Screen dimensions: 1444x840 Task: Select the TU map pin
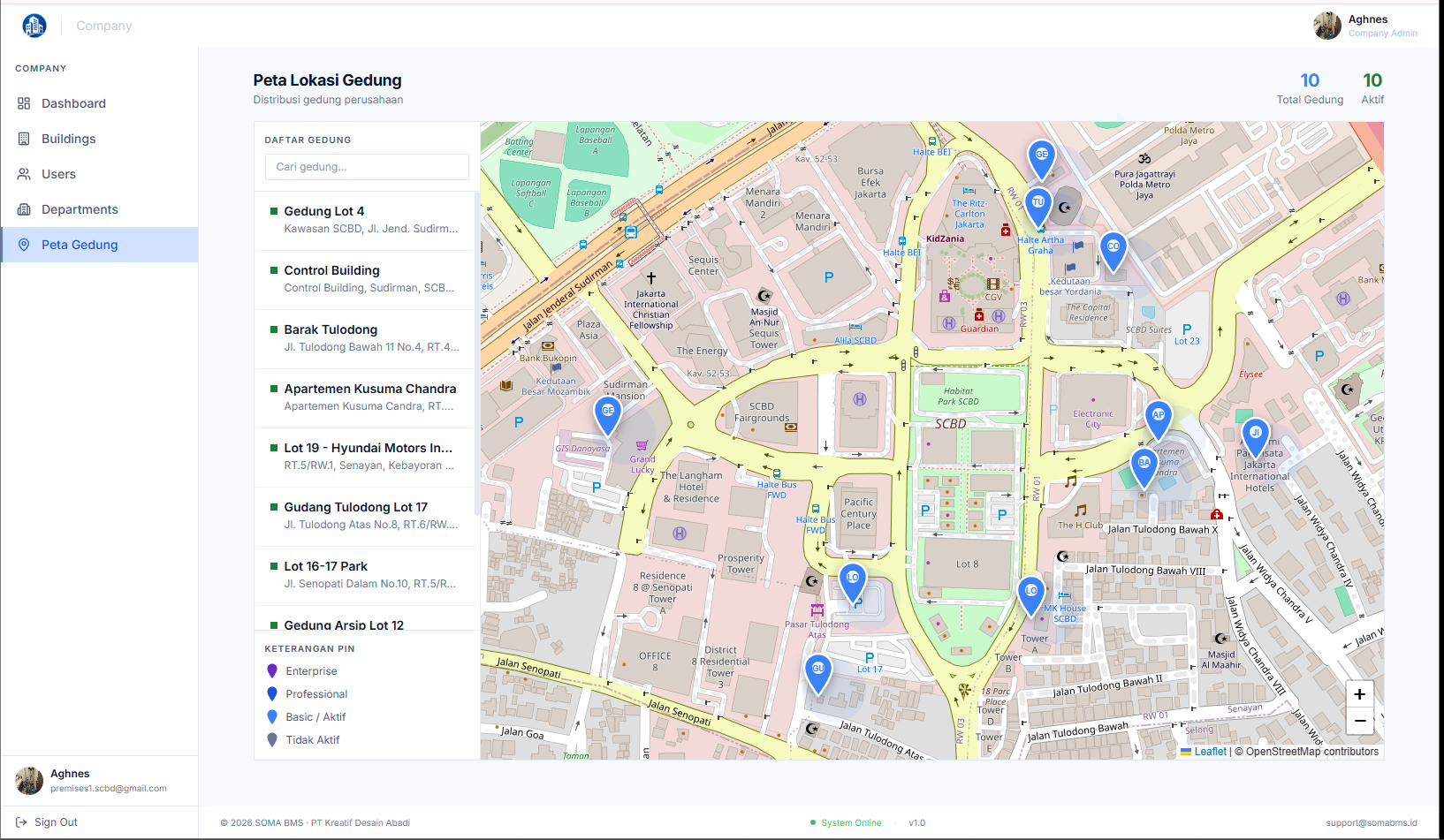point(1038,208)
